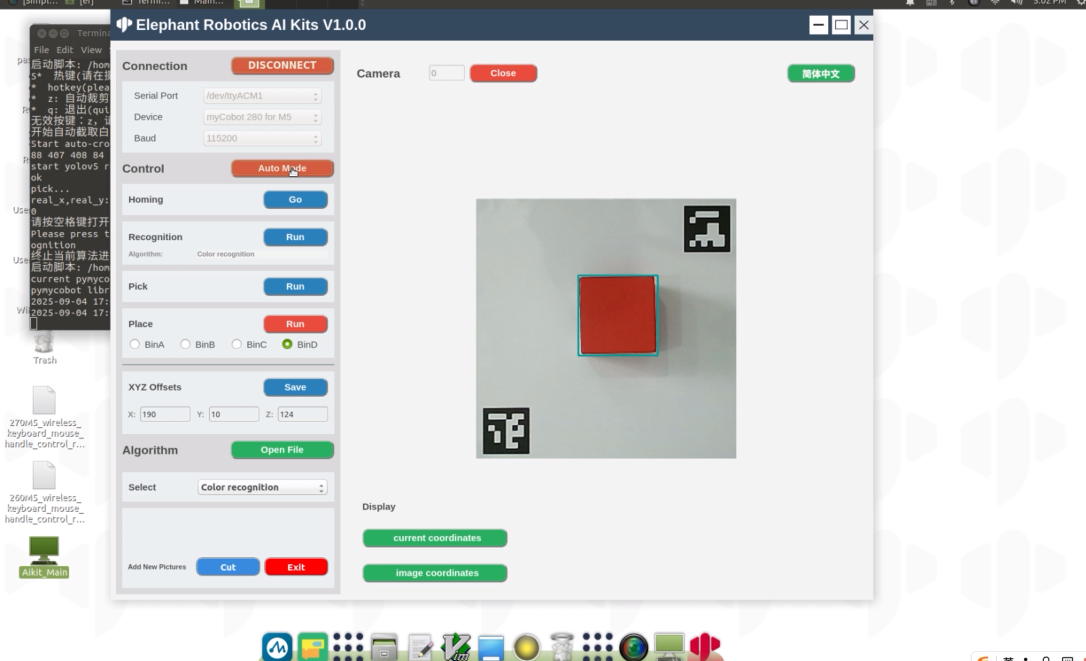Screen dimensions: 1086x661
Task: Click the detected red cube in camera view
Action: 617,315
